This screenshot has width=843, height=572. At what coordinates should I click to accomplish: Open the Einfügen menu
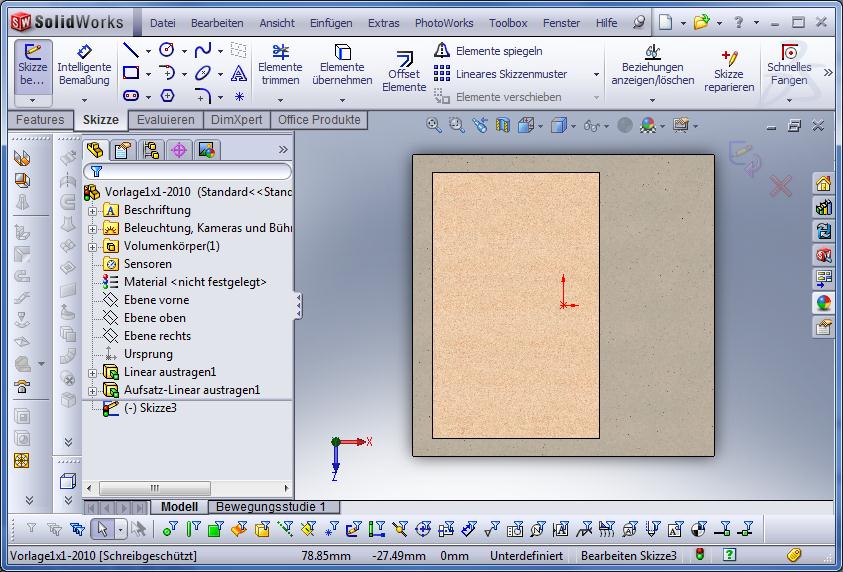click(330, 23)
